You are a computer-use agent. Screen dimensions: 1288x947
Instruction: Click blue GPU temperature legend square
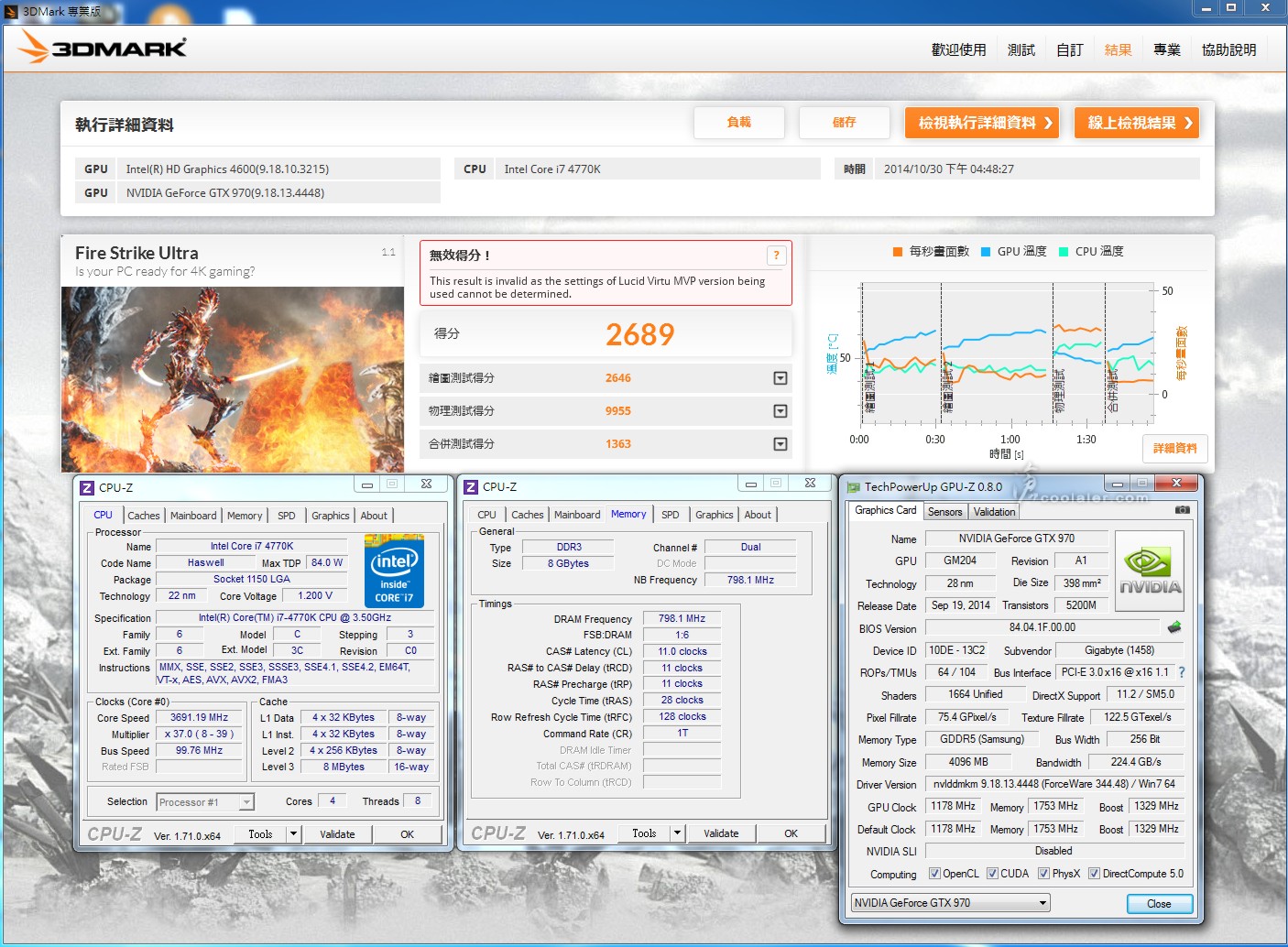[x=986, y=252]
